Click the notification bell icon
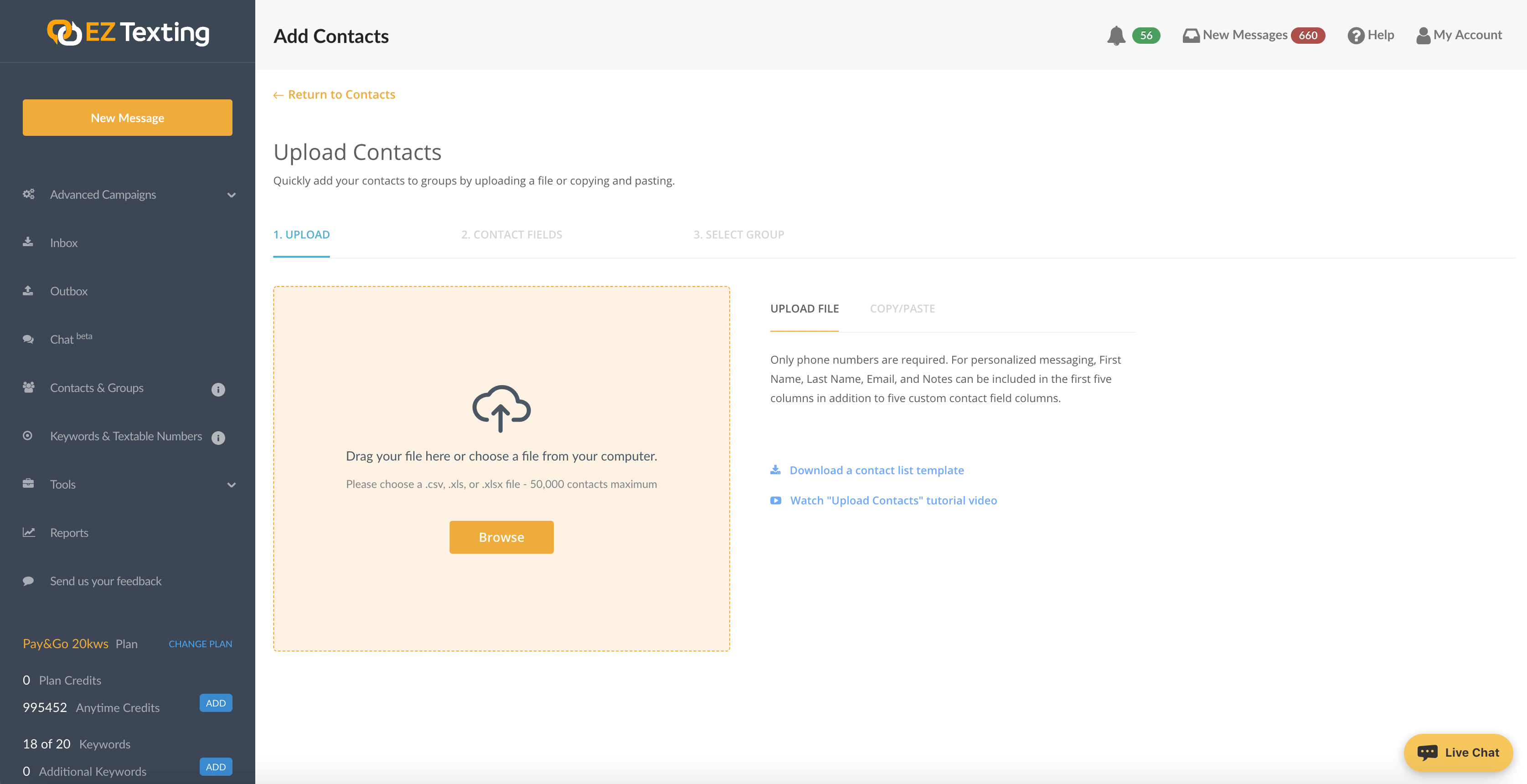The height and width of the screenshot is (784, 1527). tap(1115, 36)
